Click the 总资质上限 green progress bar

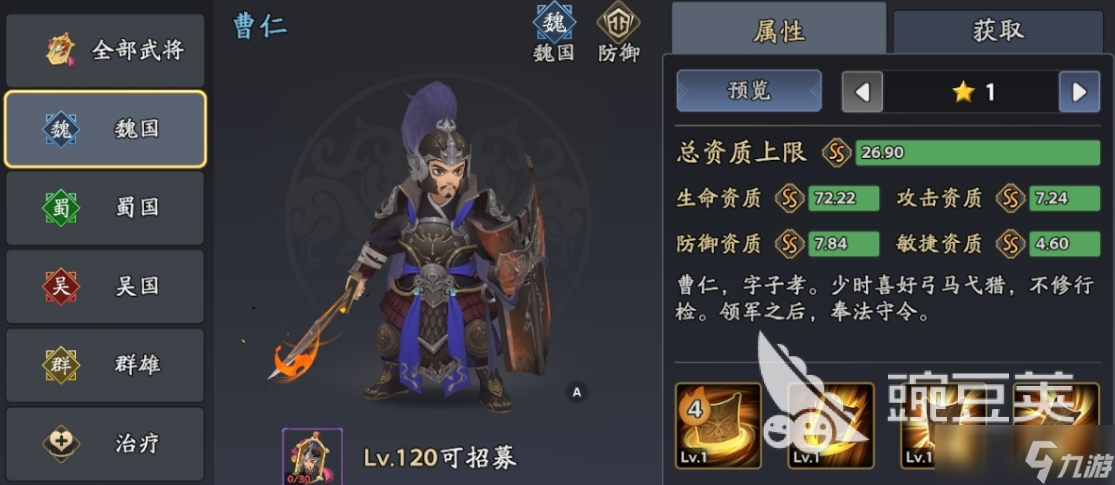click(978, 153)
